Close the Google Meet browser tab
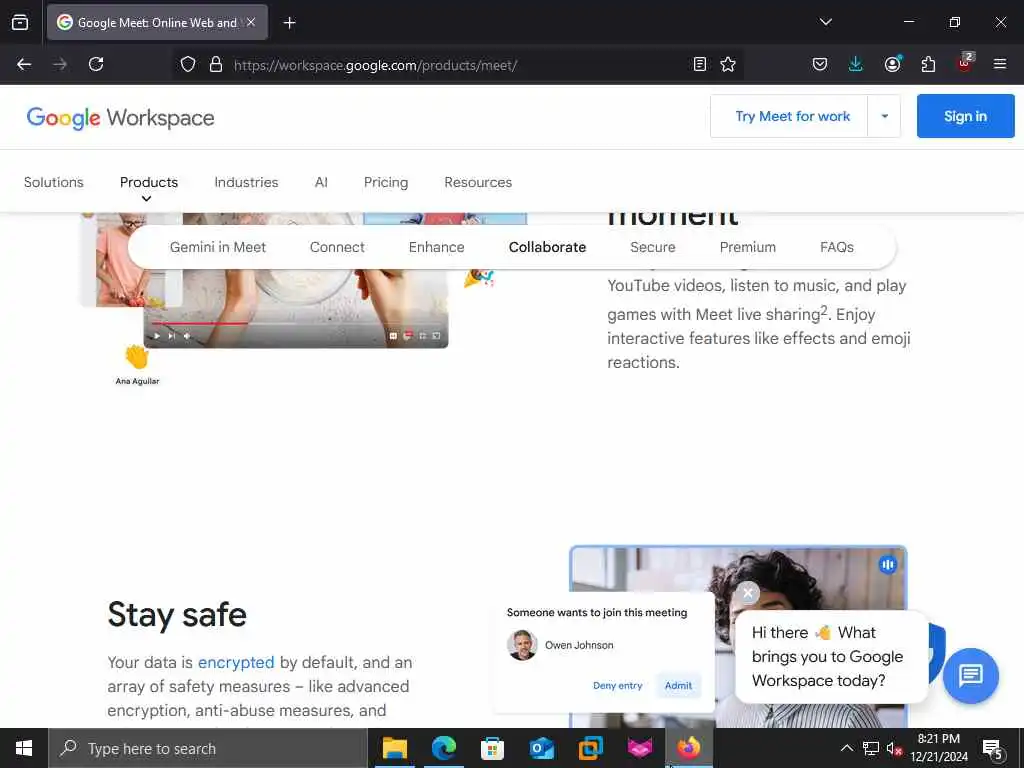This screenshot has width=1024, height=768. tap(251, 22)
